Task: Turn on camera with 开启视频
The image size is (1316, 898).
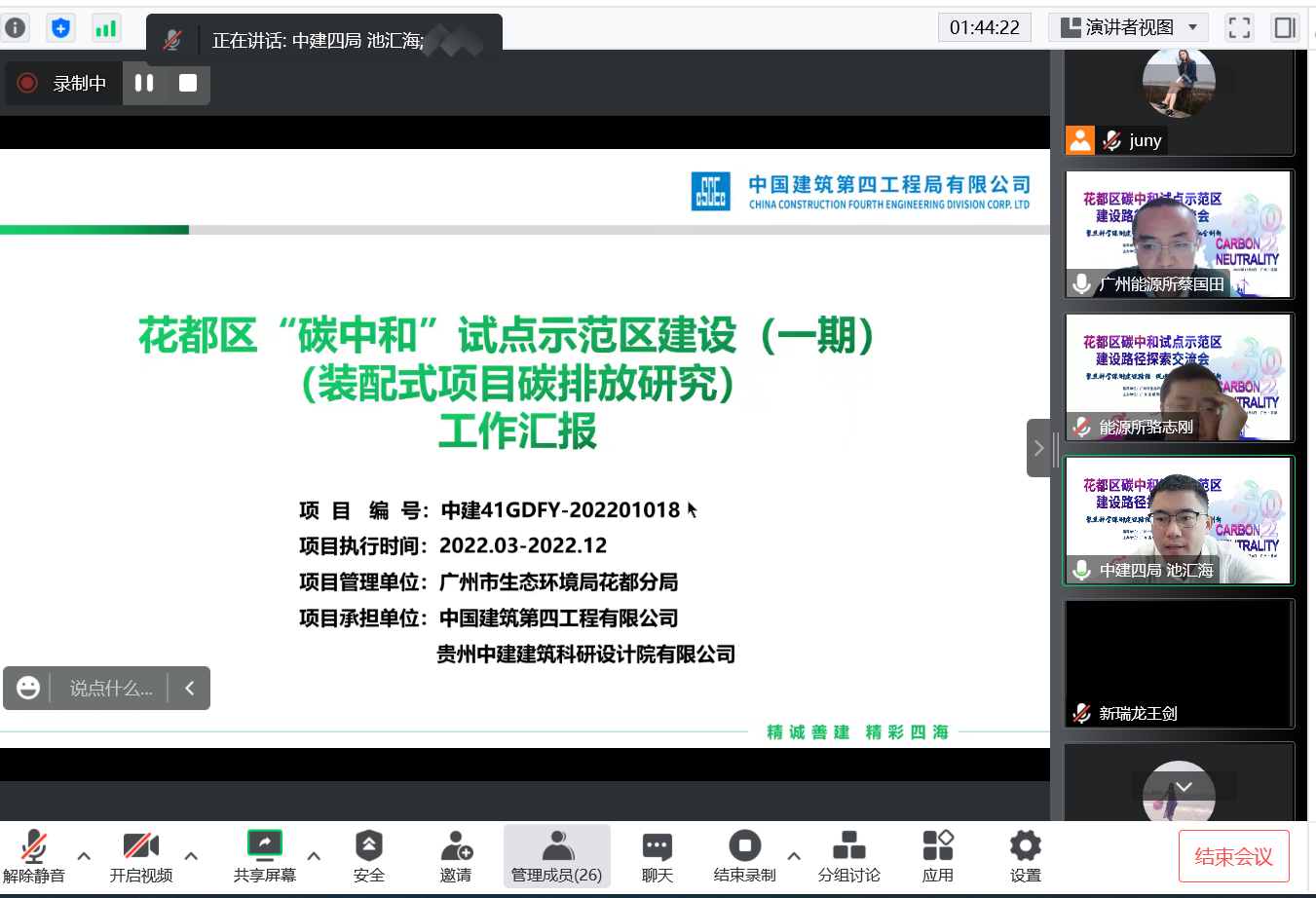Action: coord(141,856)
